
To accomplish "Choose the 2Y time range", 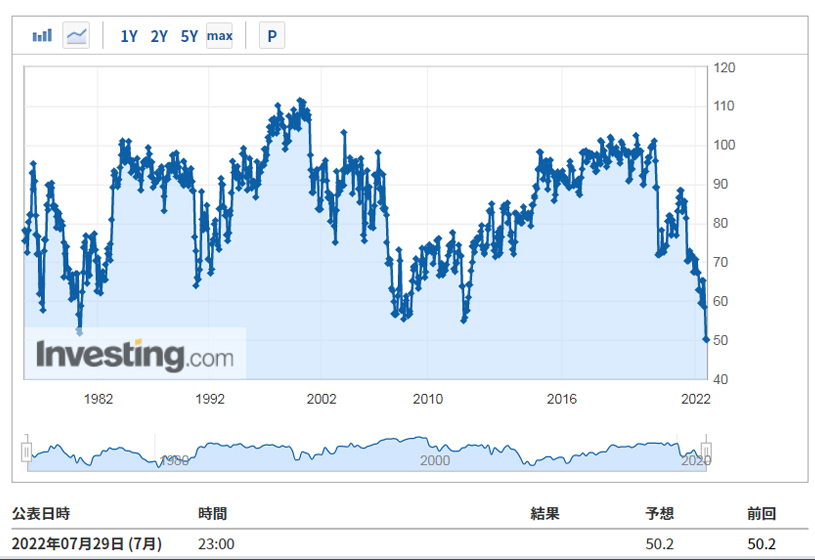I will 159,37.
